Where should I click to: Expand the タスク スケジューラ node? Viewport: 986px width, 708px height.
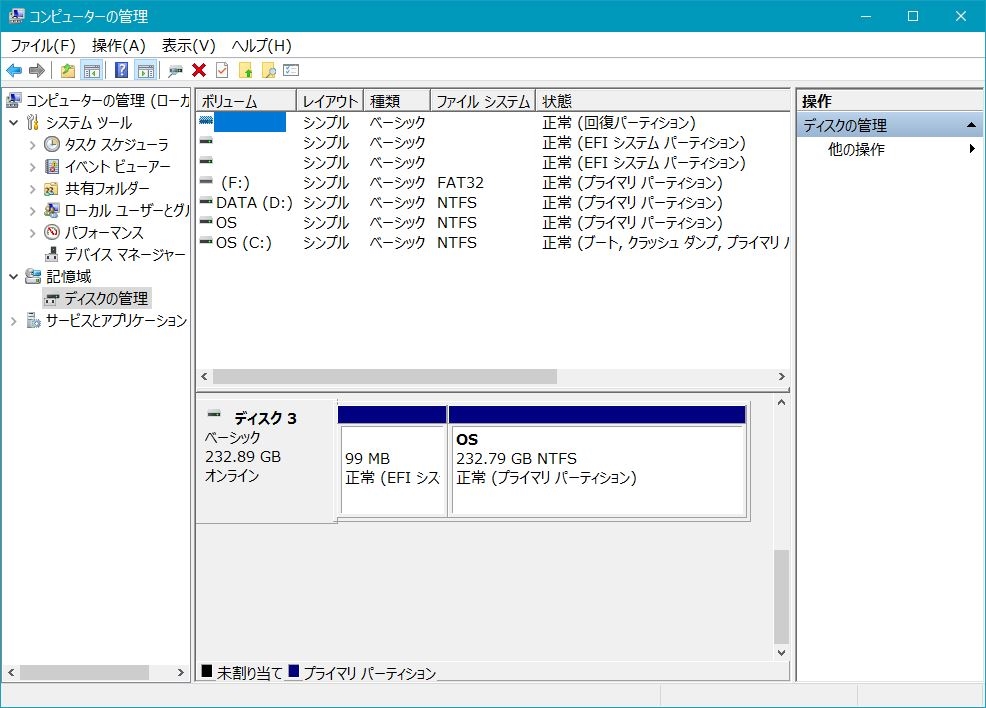[x=33, y=145]
